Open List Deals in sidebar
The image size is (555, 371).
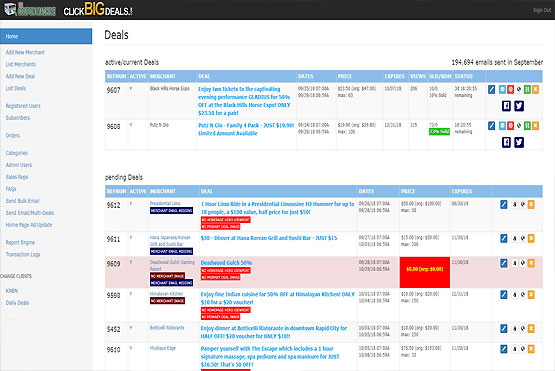16,89
